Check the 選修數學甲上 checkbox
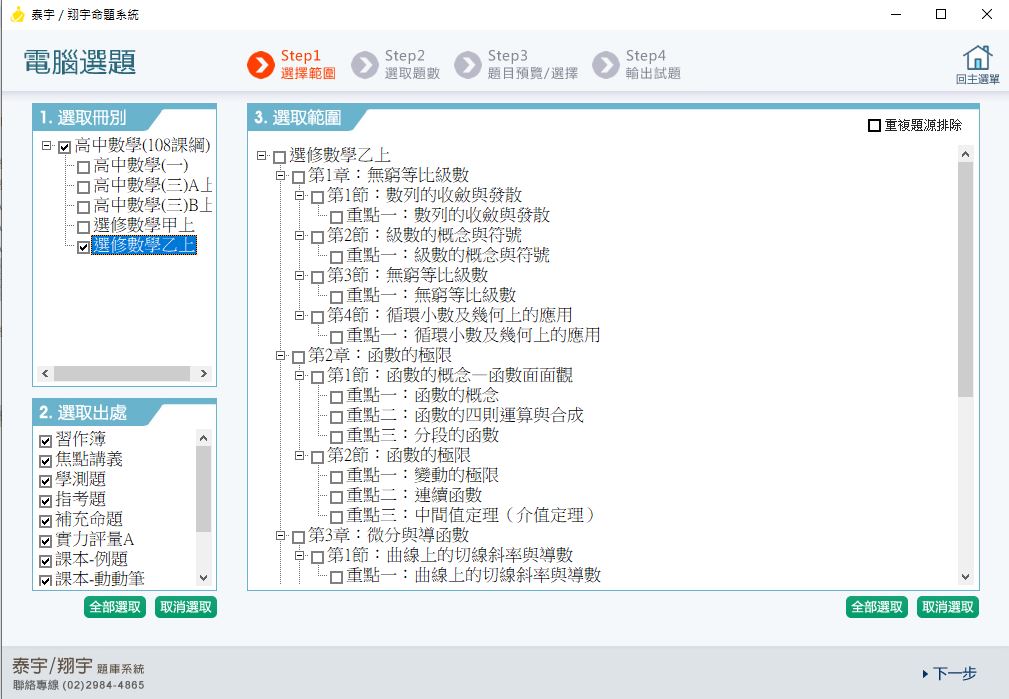This screenshot has height=699, width=1009. point(83,227)
